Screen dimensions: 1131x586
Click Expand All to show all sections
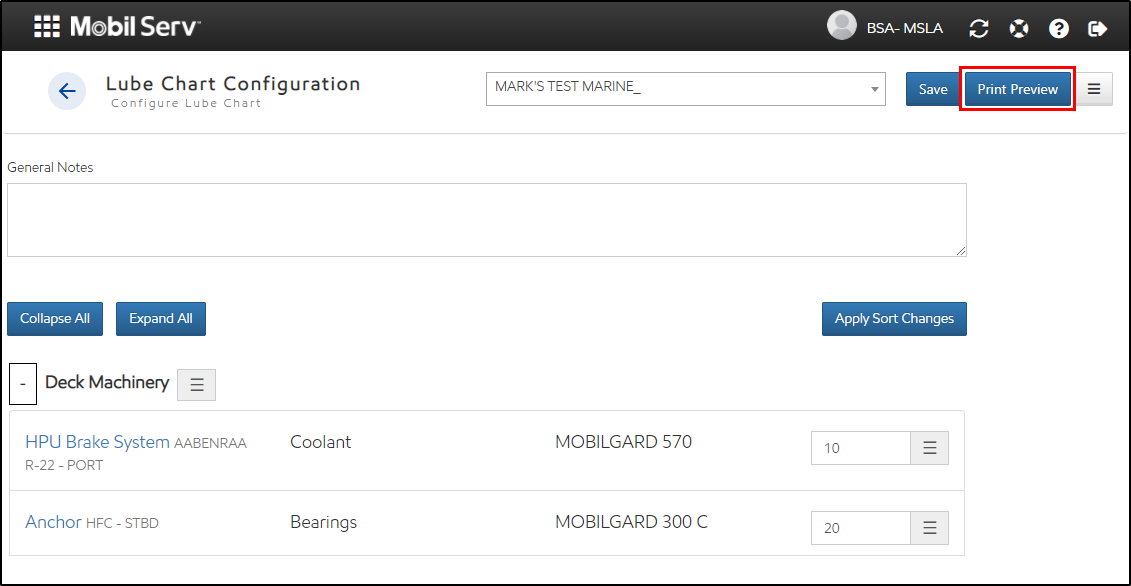click(160, 318)
